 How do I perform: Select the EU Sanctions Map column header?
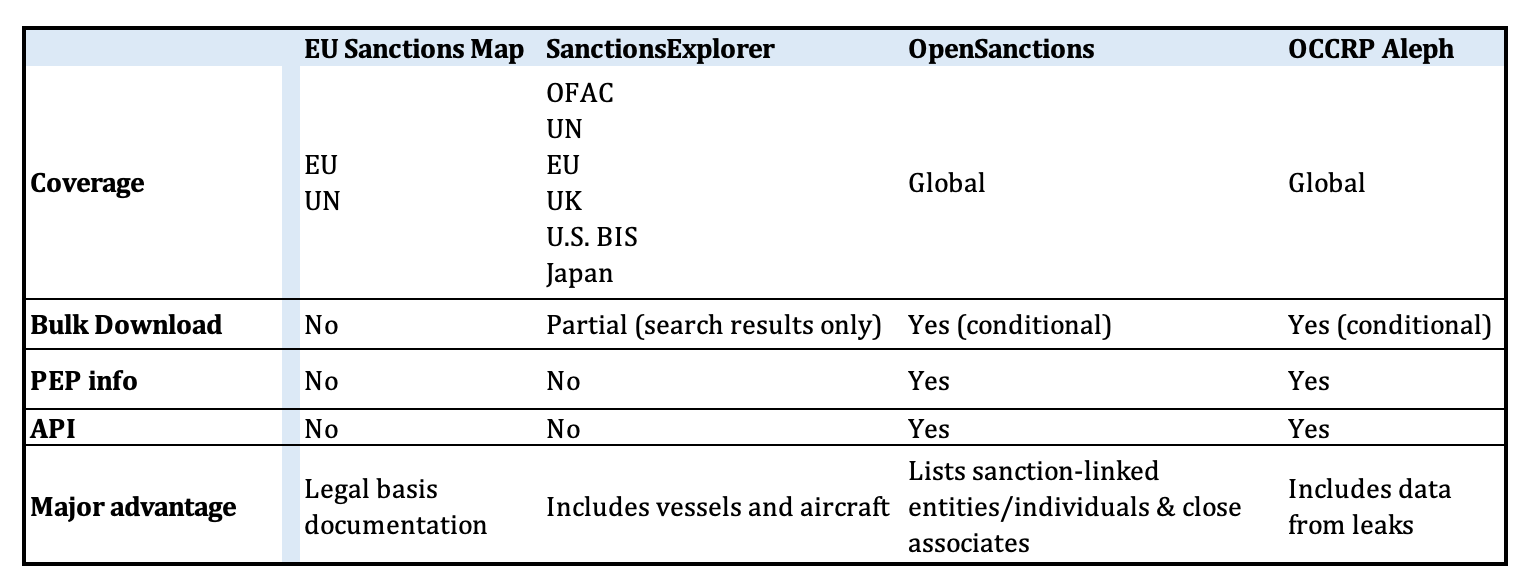(414, 48)
